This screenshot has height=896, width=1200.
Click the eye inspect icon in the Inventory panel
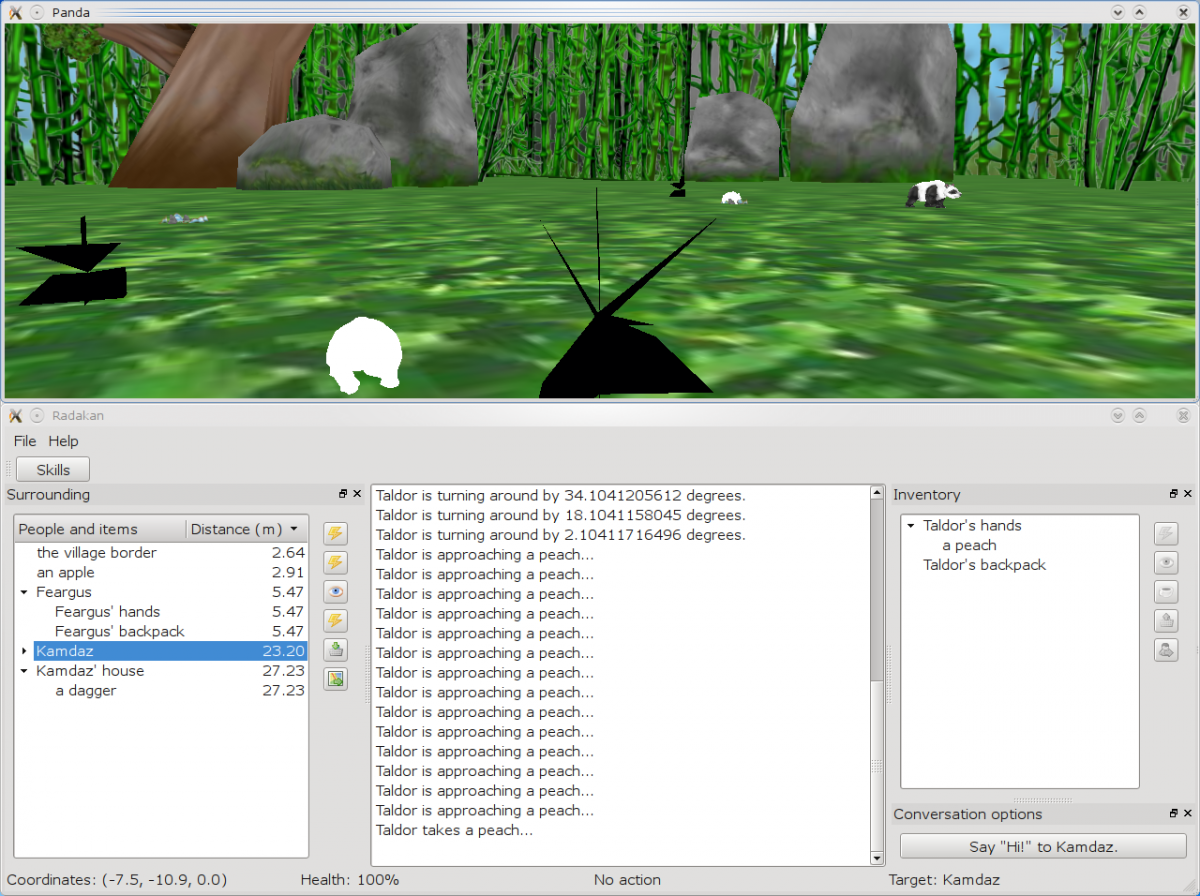pyautogui.click(x=1167, y=562)
